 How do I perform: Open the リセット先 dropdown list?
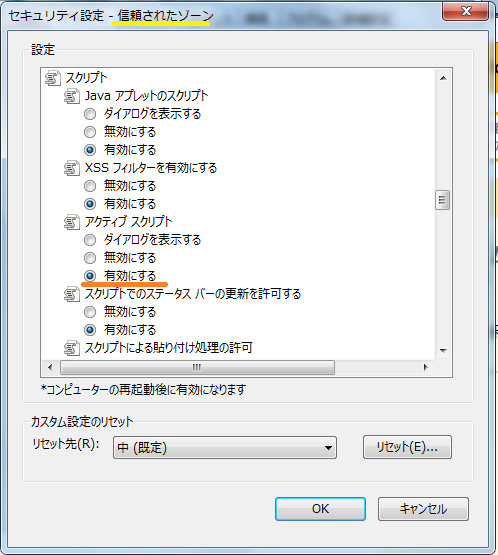coord(225,448)
